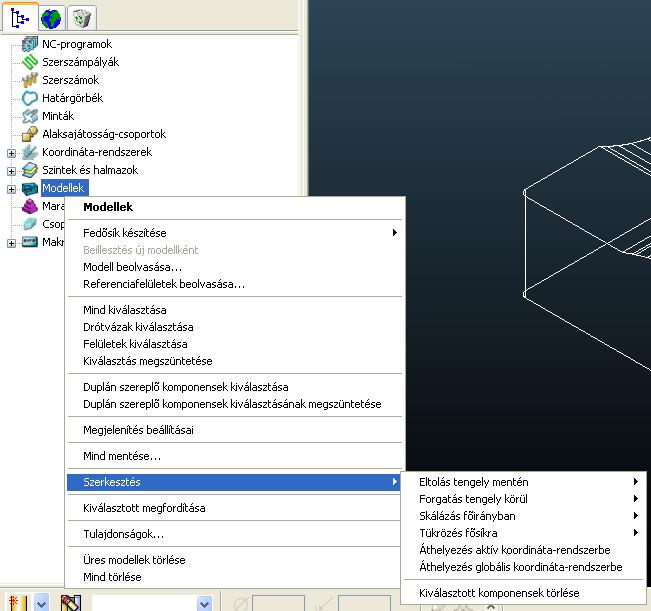Open Tükrözés fősíkra submenu
651x611 pixels.
point(524,533)
